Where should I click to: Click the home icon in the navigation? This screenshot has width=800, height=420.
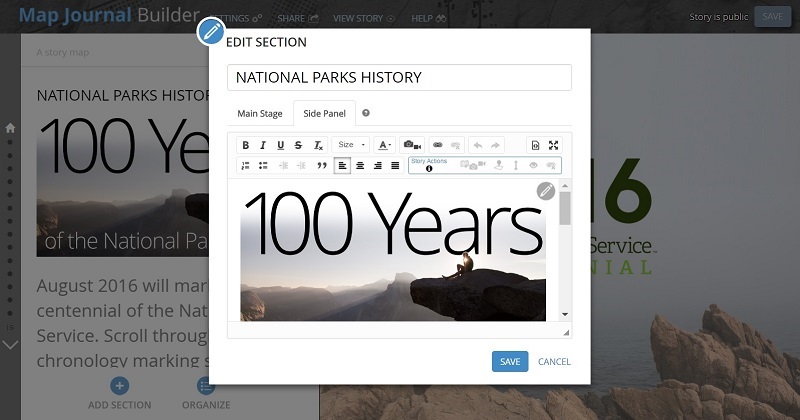[10, 128]
